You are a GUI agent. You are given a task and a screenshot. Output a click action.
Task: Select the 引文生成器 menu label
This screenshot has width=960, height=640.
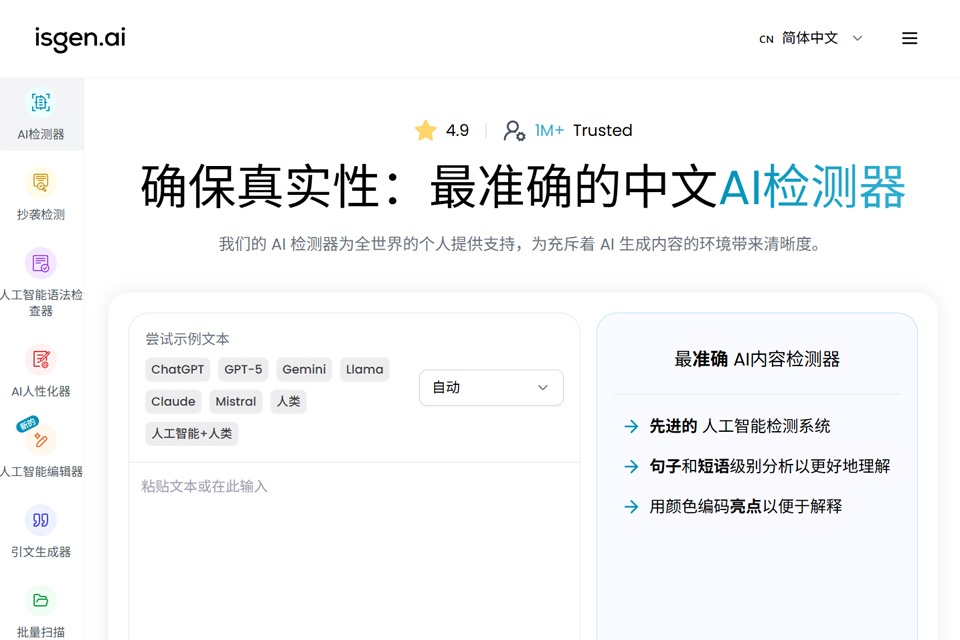pyautogui.click(x=40, y=552)
